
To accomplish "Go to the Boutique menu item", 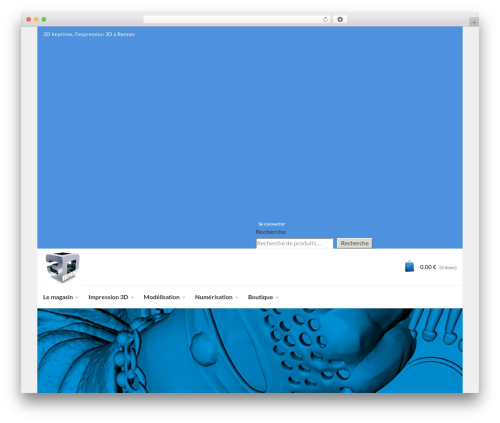I will (260, 297).
